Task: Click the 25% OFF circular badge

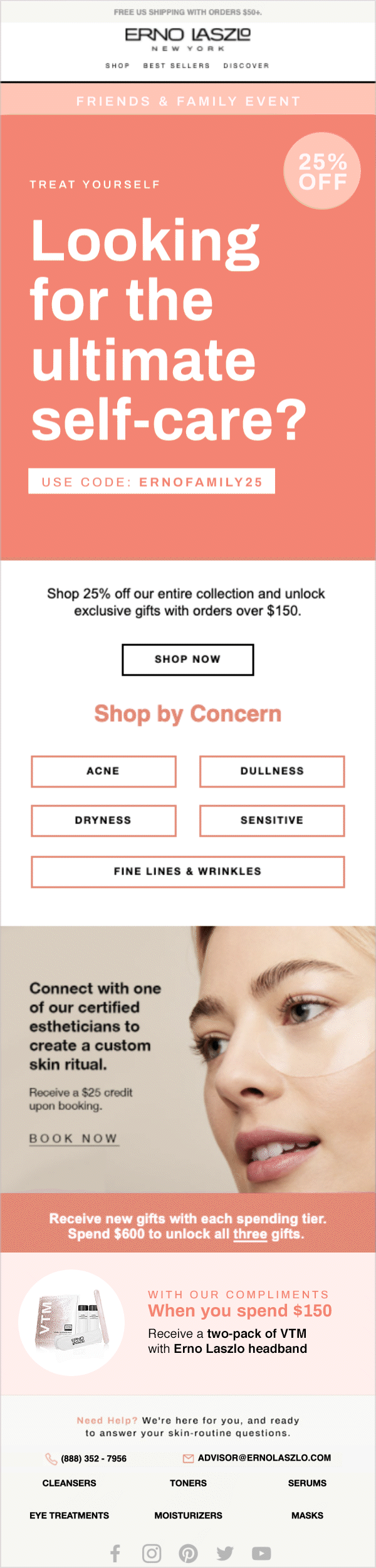Action: [x=322, y=171]
